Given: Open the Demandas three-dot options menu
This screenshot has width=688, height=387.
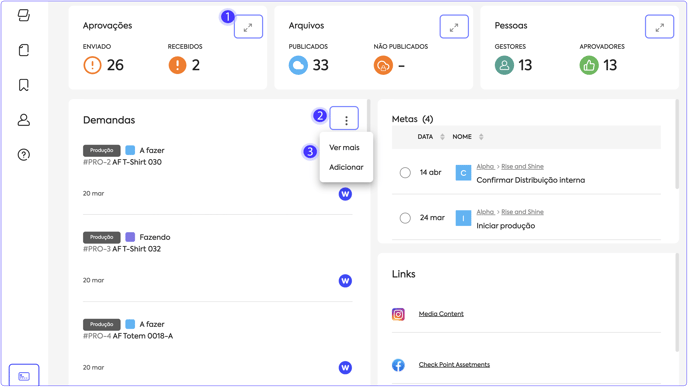Looking at the screenshot, I should coord(344,118).
